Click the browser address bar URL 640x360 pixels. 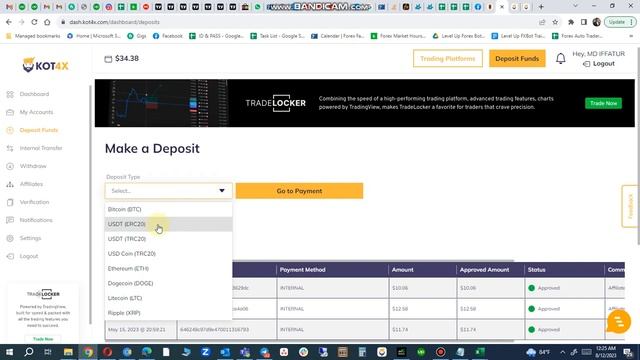tap(114, 22)
